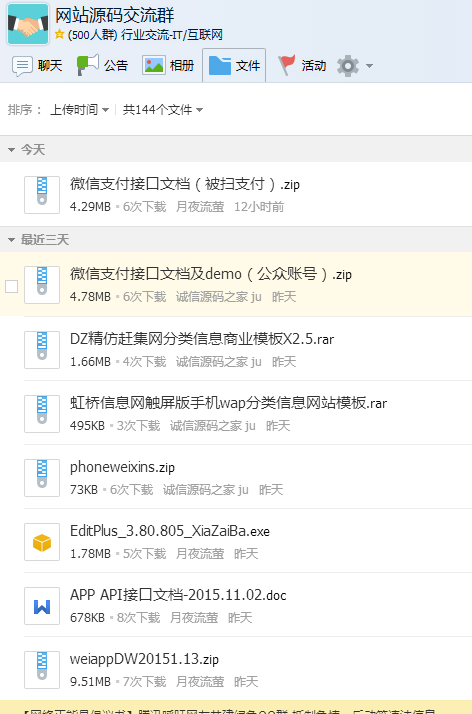This screenshot has width=472, height=714.
Task: Select the 文件 files tab
Action: point(234,66)
